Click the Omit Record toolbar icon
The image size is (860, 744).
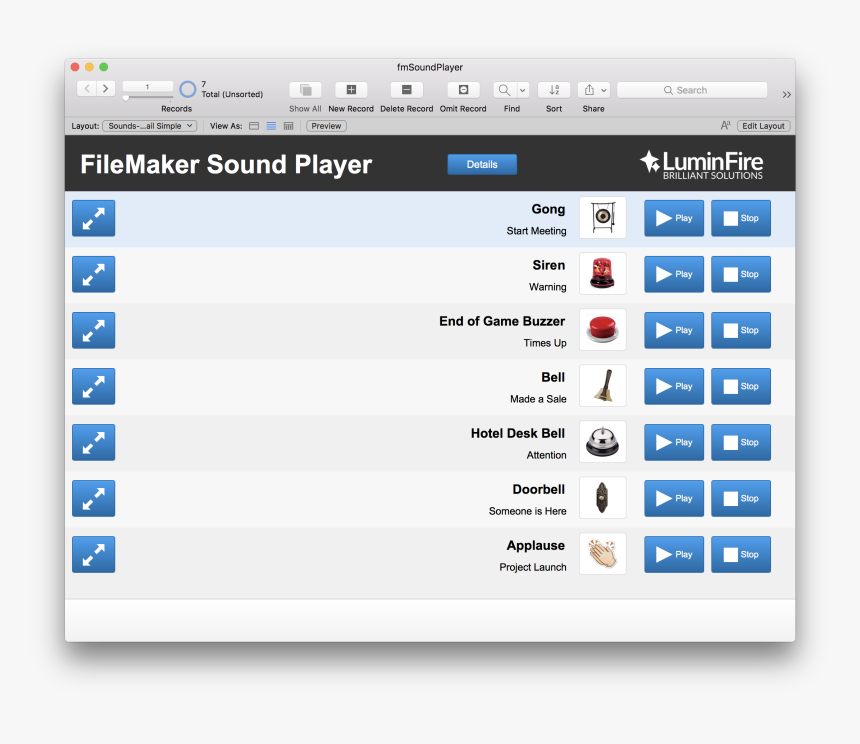click(x=463, y=89)
